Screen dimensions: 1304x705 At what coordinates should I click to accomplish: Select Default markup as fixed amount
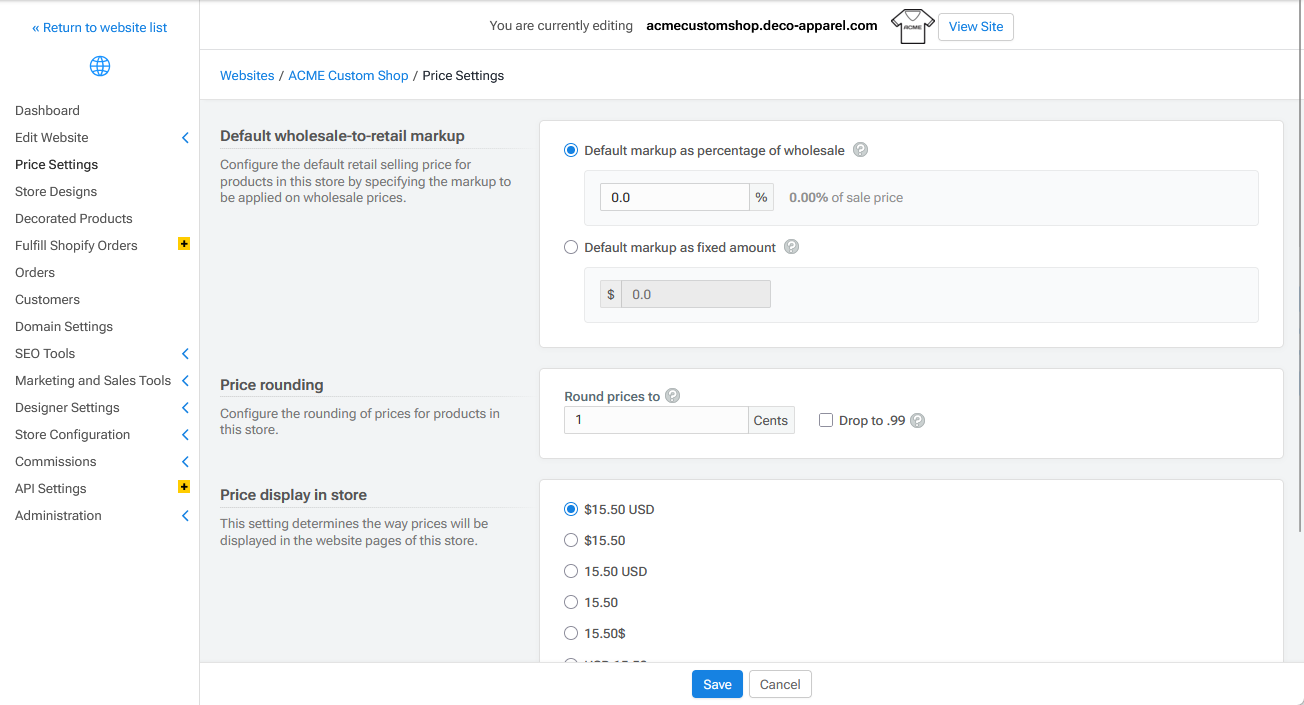pos(571,247)
